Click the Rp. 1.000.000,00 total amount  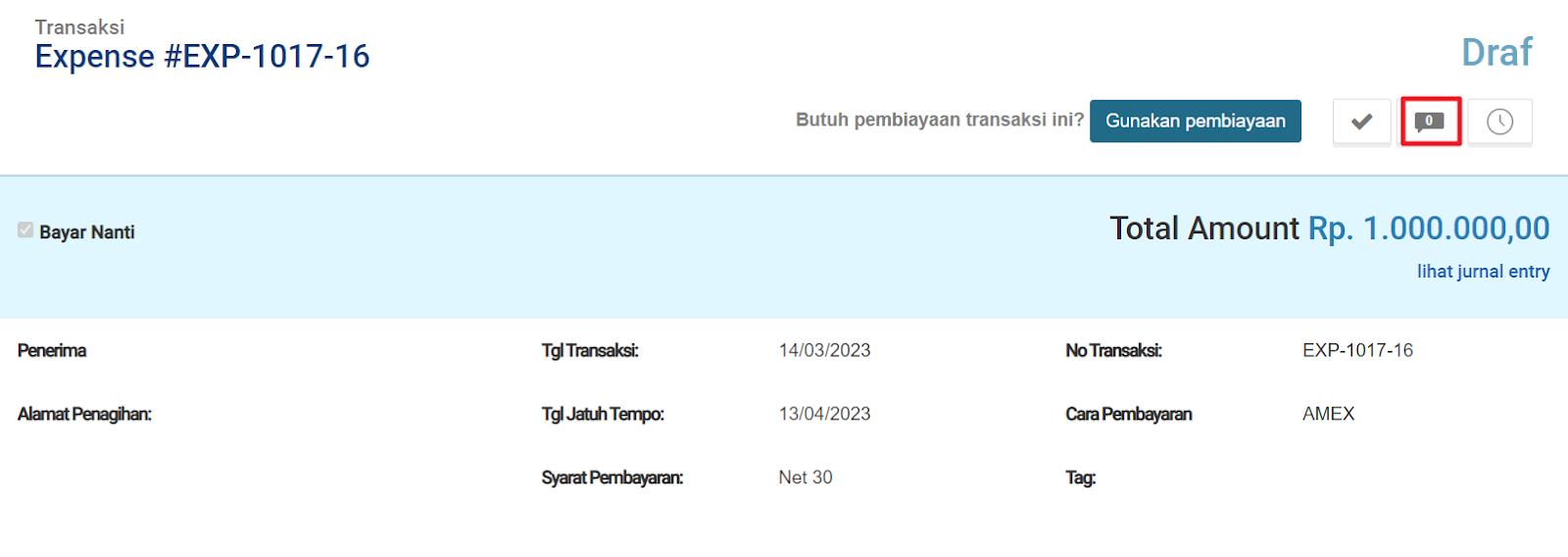click(x=1429, y=228)
